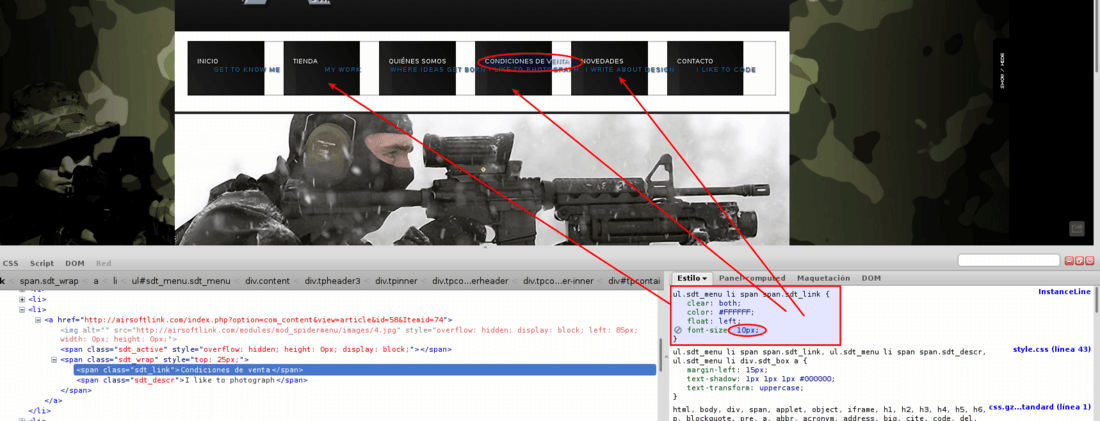Collapse the <a href> node
The image size is (1100, 421).
38,320
